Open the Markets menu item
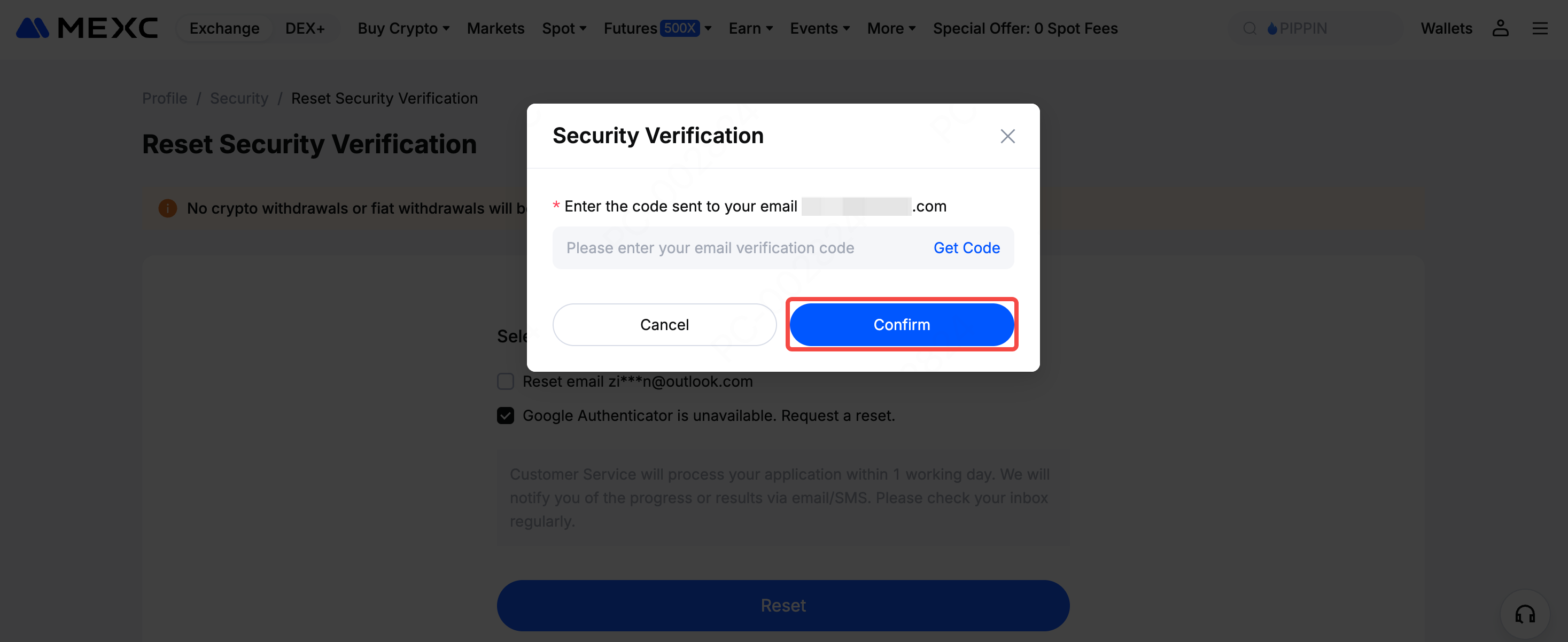The image size is (1568, 642). tap(495, 29)
